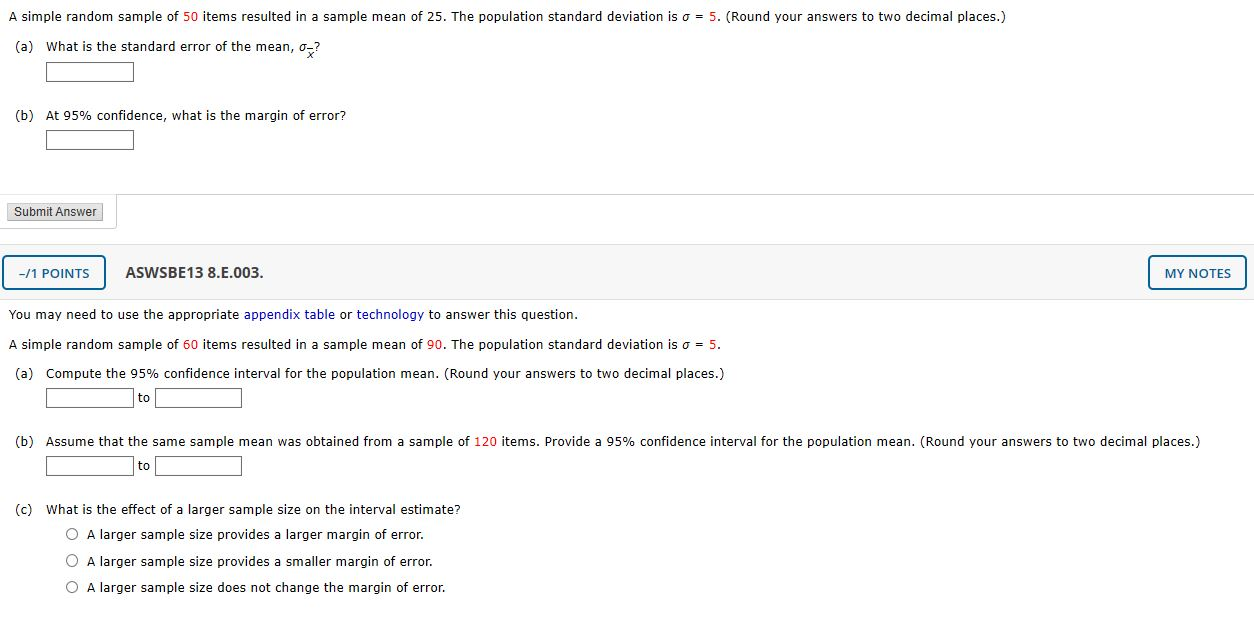Click the standard error answer box
Image resolution: width=1254 pixels, height=635 pixels.
click(89, 71)
